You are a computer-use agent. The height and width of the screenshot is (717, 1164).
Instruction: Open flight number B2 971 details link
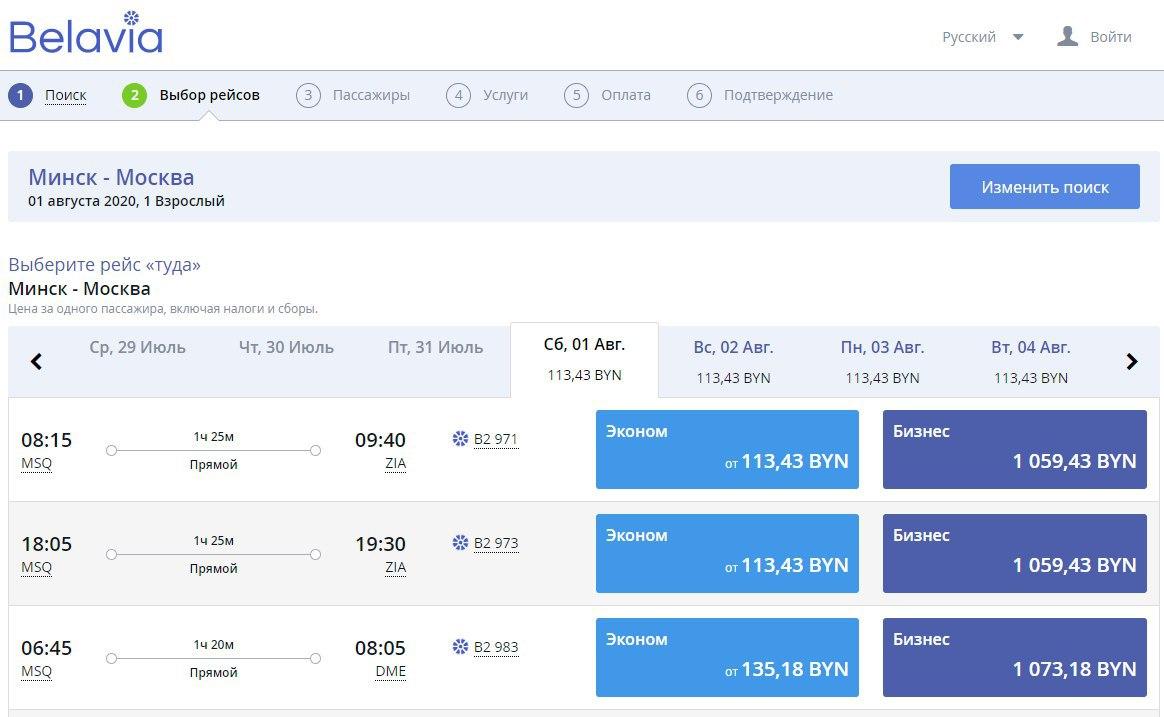496,439
